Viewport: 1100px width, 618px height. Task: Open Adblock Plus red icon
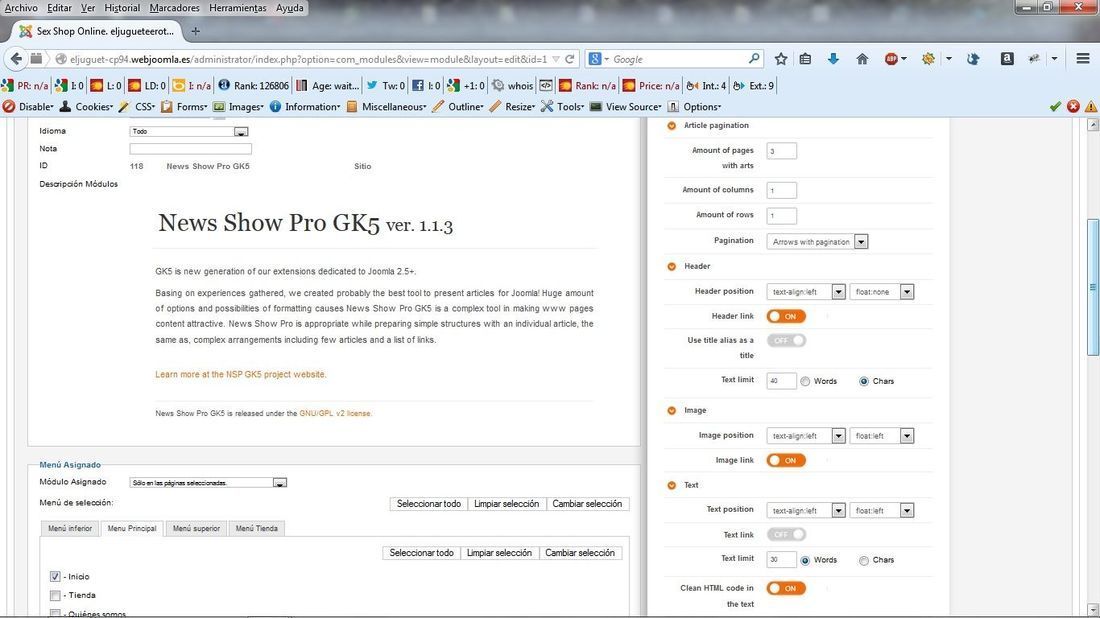pyautogui.click(x=891, y=59)
